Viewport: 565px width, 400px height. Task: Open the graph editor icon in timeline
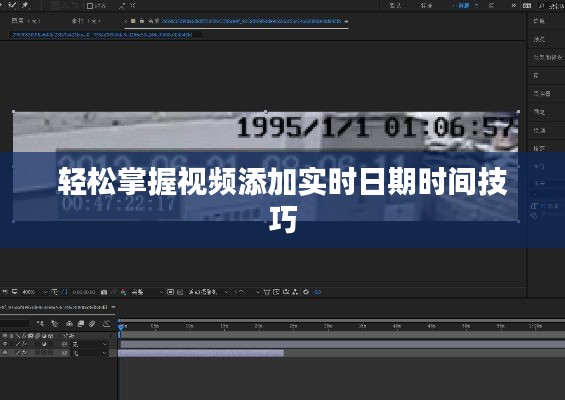pyautogui.click(x=106, y=324)
